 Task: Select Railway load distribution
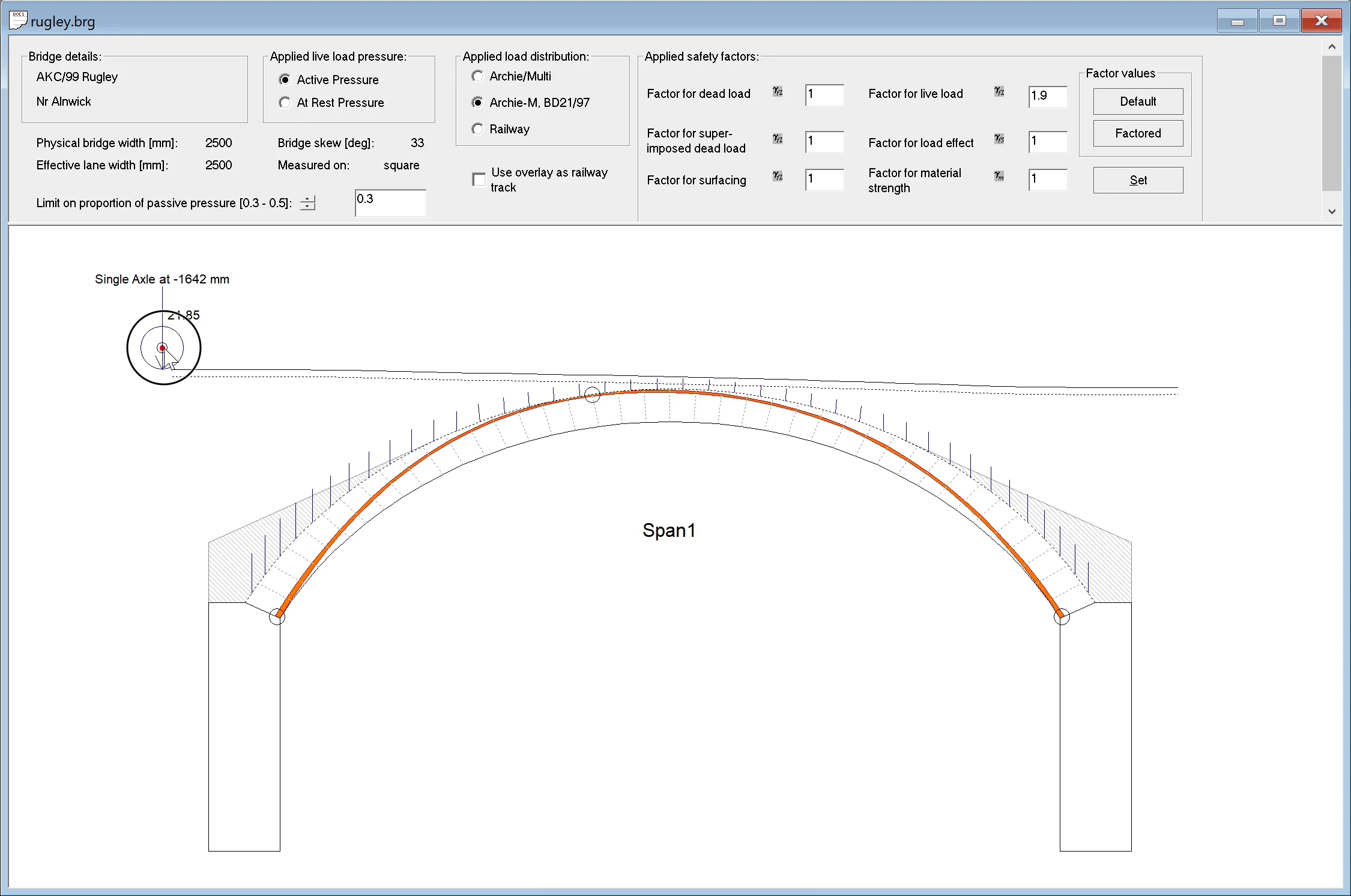(478, 129)
